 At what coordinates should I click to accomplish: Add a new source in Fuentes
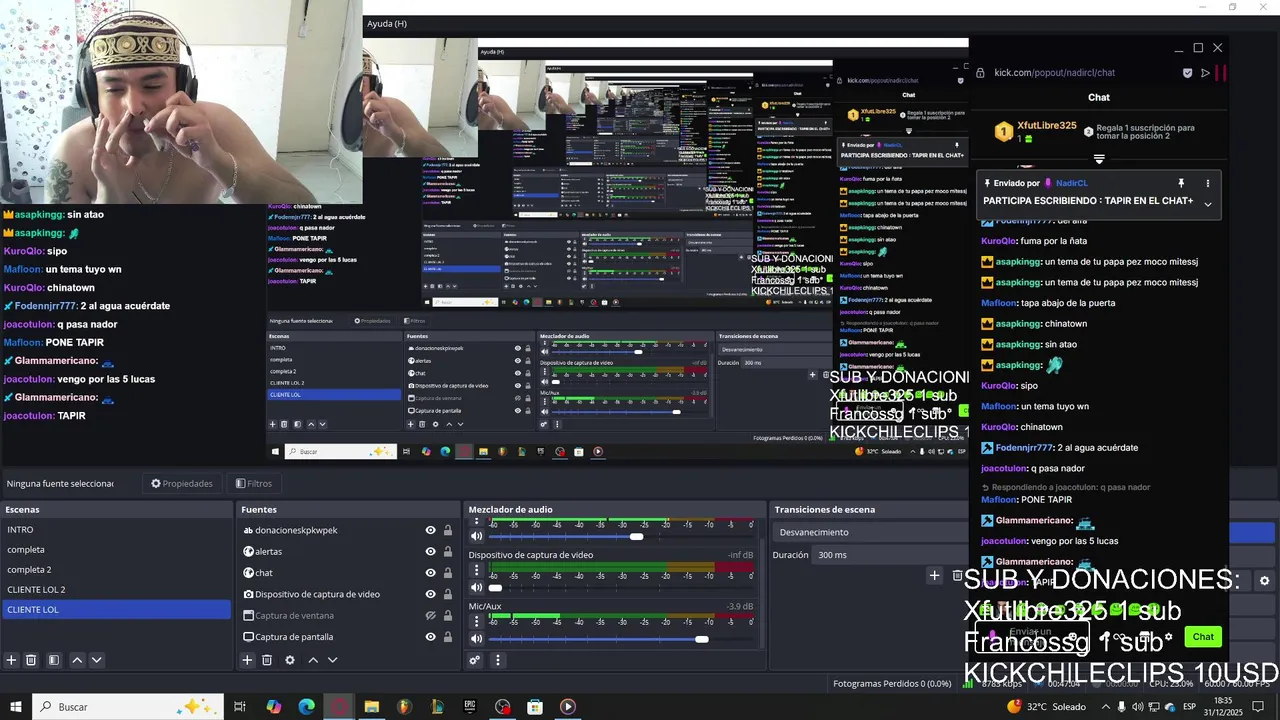click(x=247, y=660)
